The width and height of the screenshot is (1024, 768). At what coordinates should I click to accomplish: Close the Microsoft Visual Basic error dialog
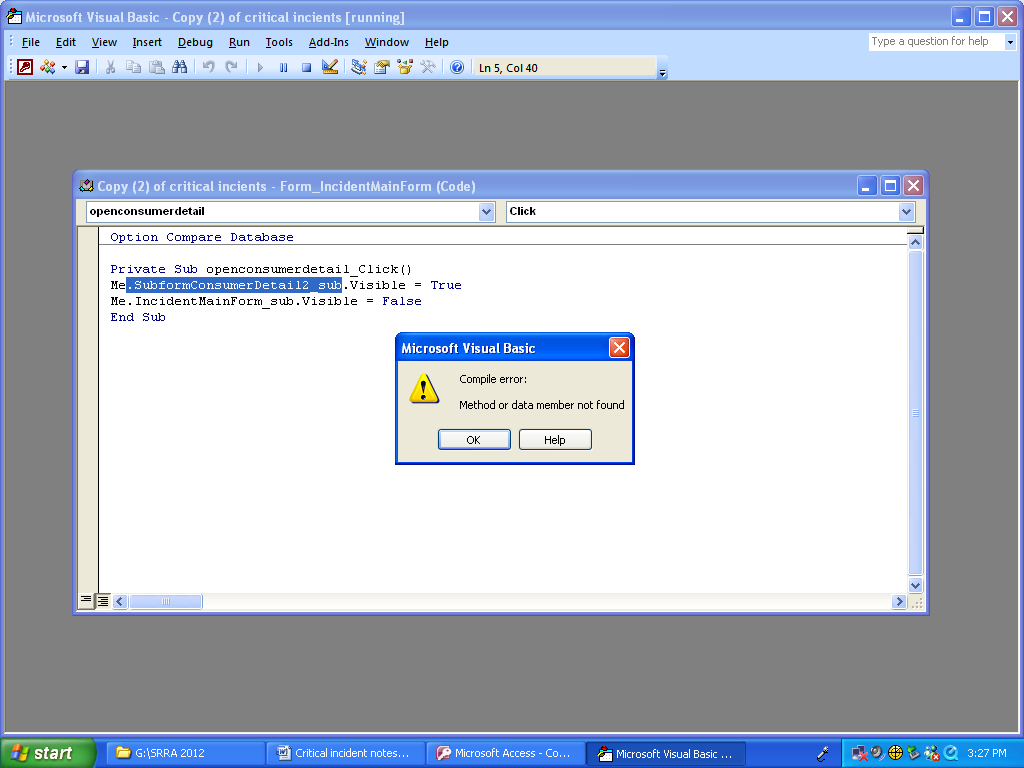click(619, 348)
